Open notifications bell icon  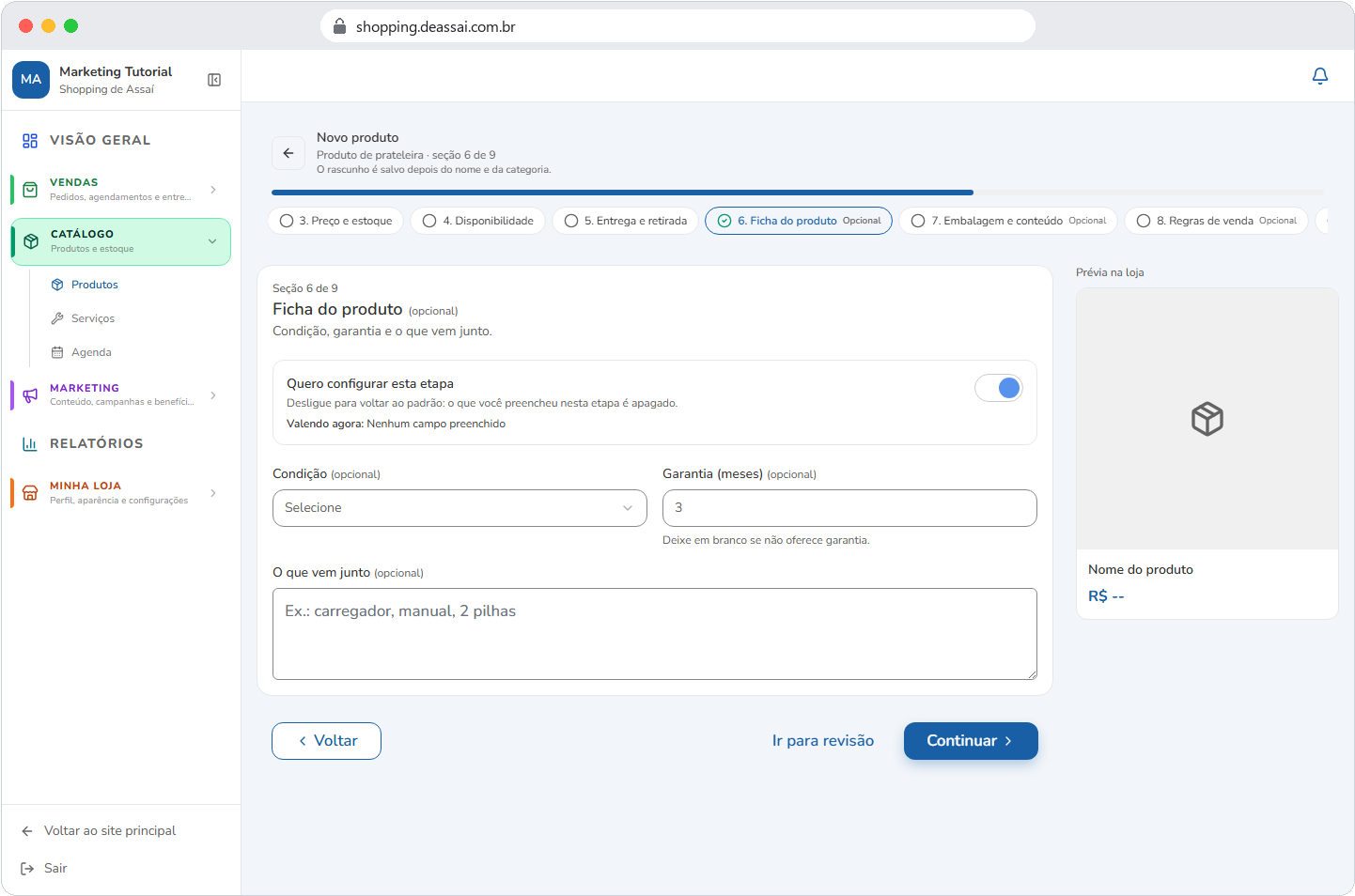pos(1319,76)
